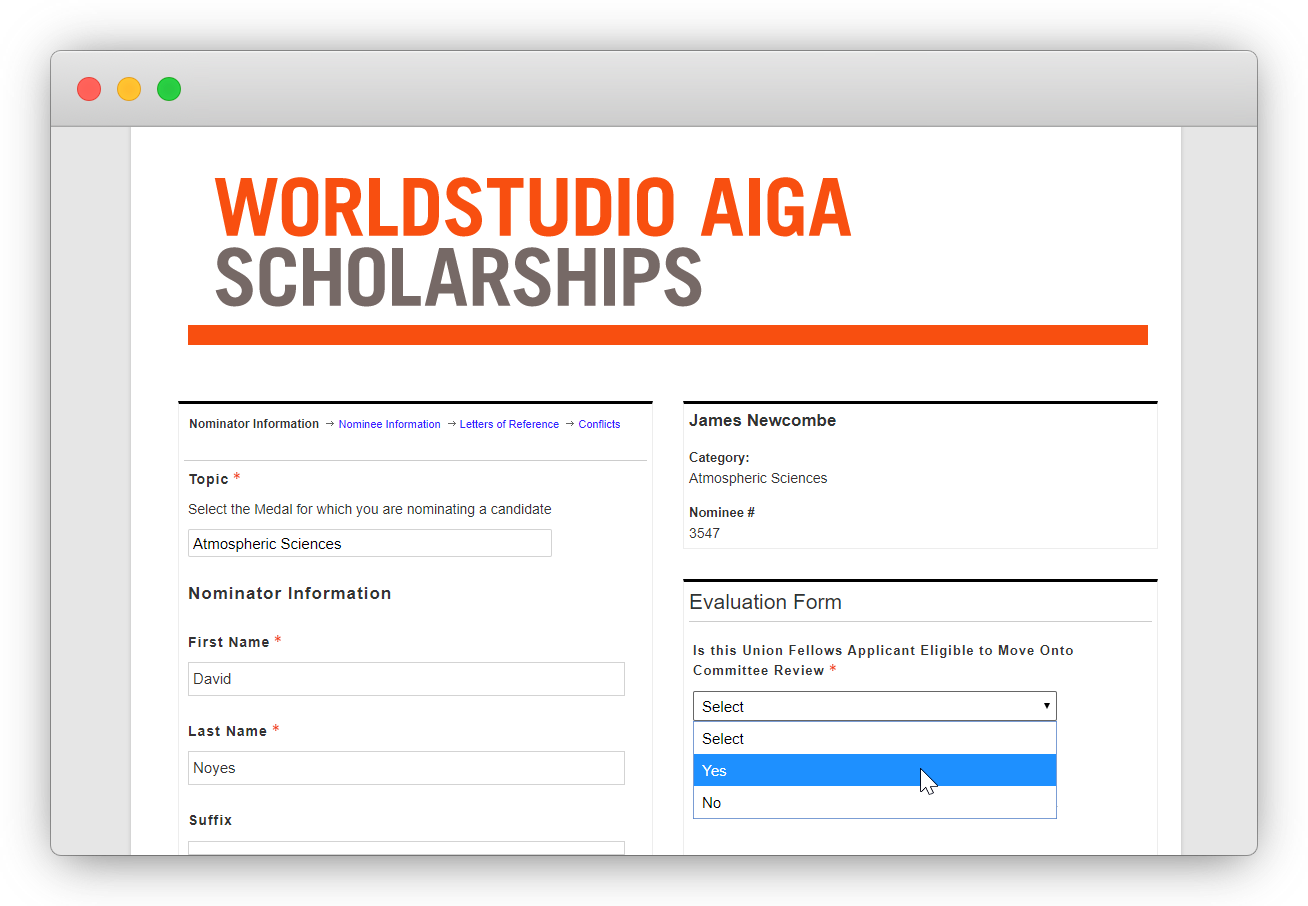Collapse the eligibility Select combo box

[x=874, y=706]
